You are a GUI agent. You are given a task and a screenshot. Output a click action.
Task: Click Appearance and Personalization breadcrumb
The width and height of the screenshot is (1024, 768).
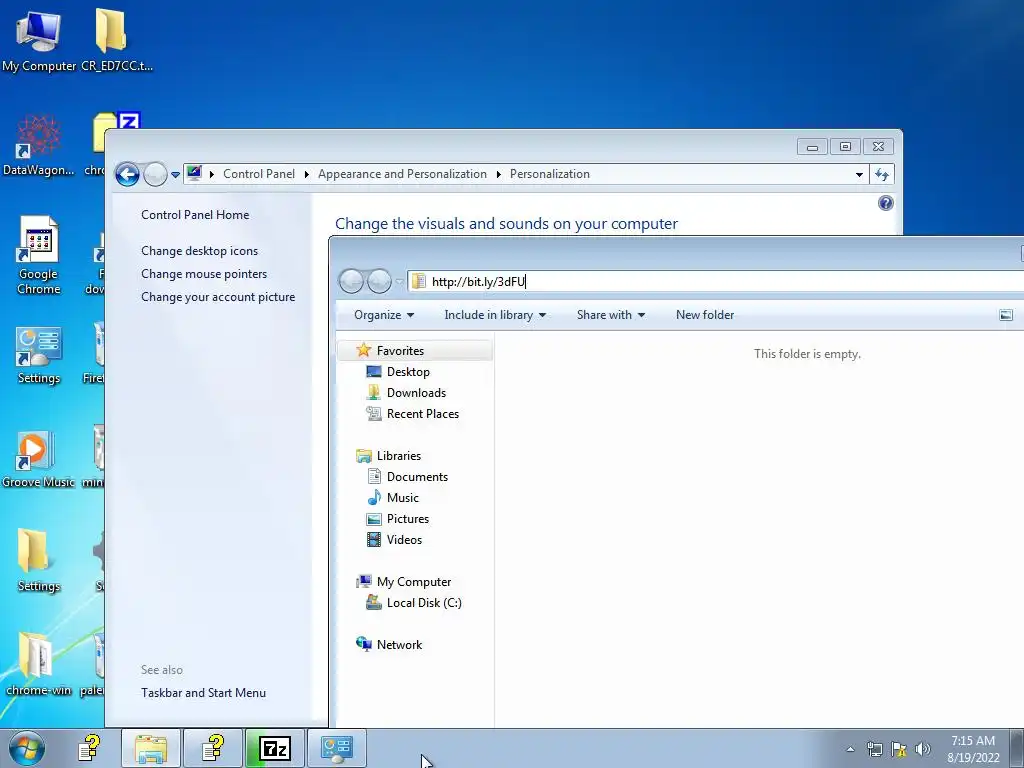(x=402, y=174)
